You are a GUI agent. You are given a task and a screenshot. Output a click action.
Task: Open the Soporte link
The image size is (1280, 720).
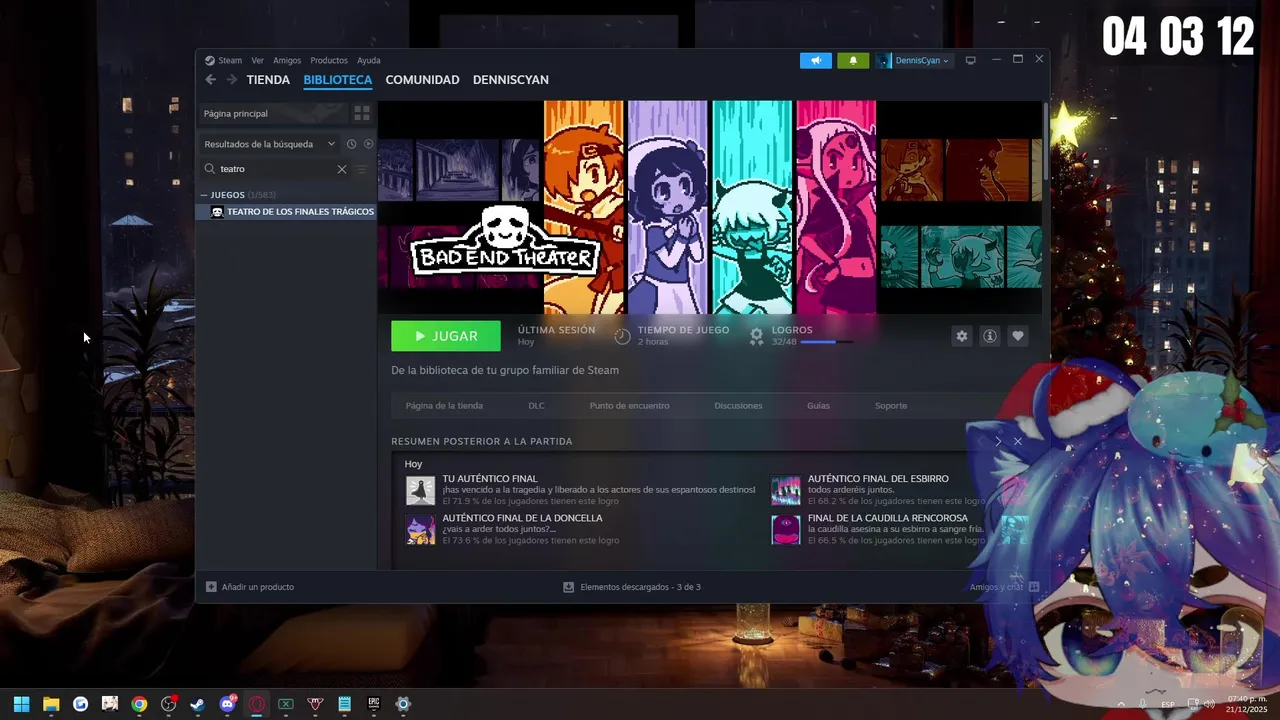point(891,406)
